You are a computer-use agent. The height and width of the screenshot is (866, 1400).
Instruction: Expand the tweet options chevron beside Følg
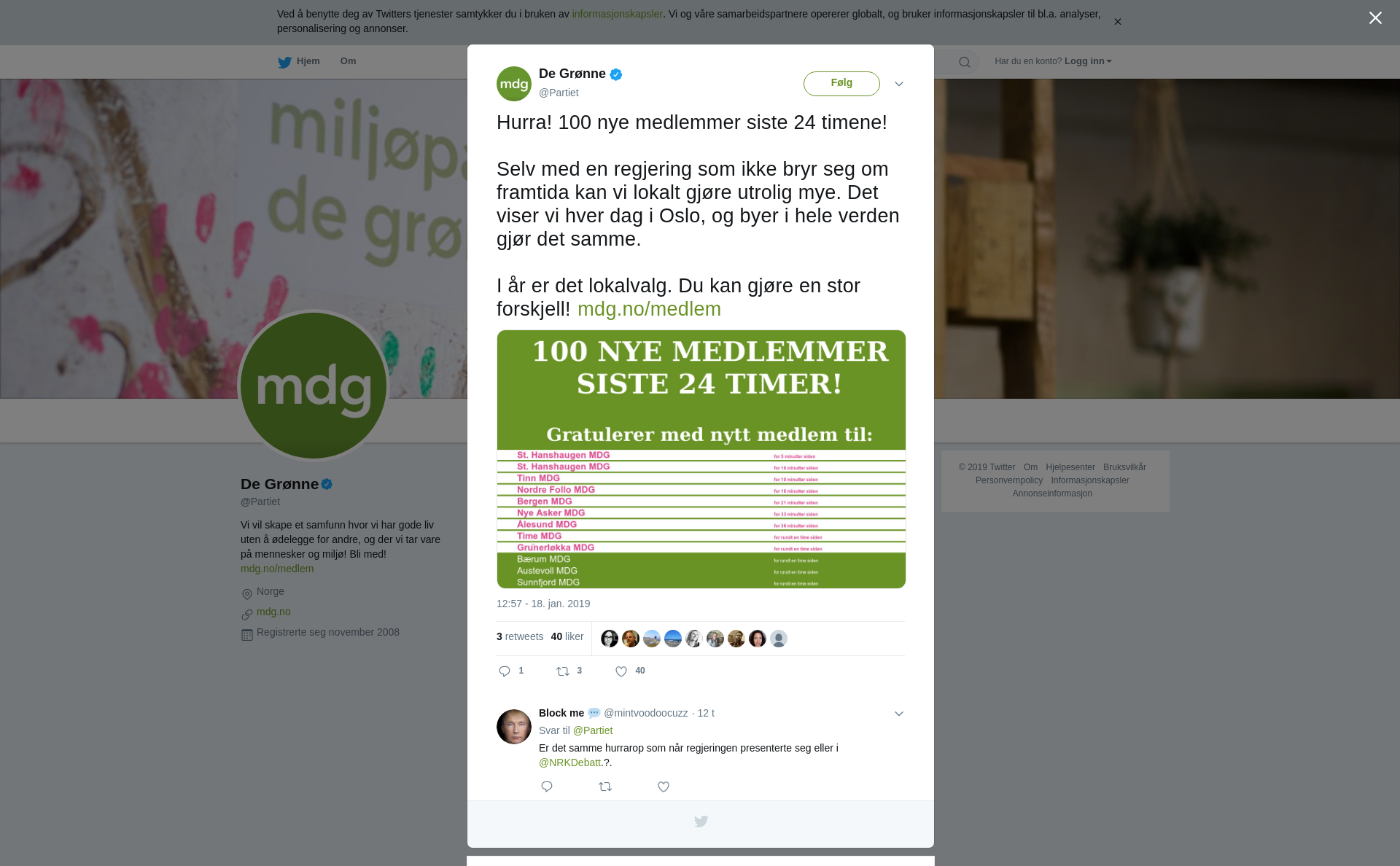click(899, 84)
